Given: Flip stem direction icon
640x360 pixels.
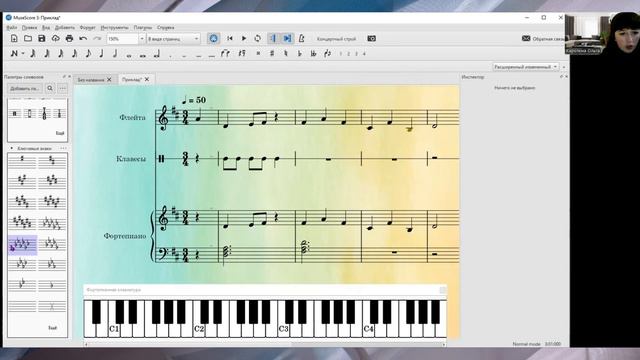Looking at the screenshot, I should click(327, 53).
